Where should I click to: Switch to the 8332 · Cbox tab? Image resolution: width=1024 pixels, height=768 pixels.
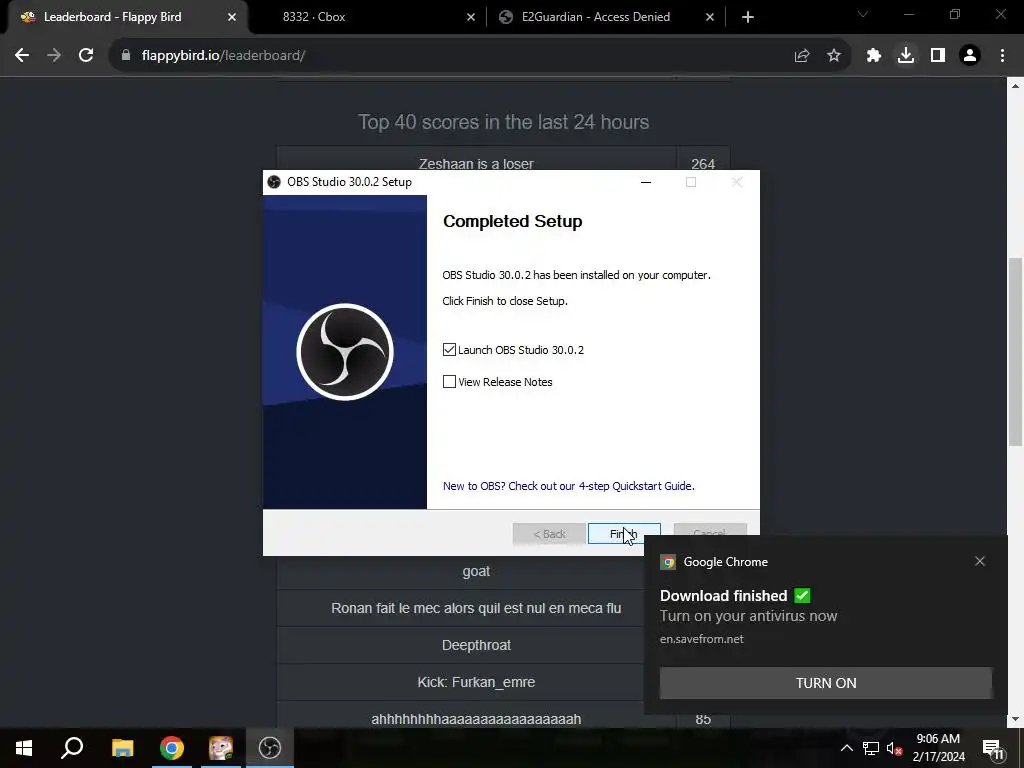coord(366,17)
